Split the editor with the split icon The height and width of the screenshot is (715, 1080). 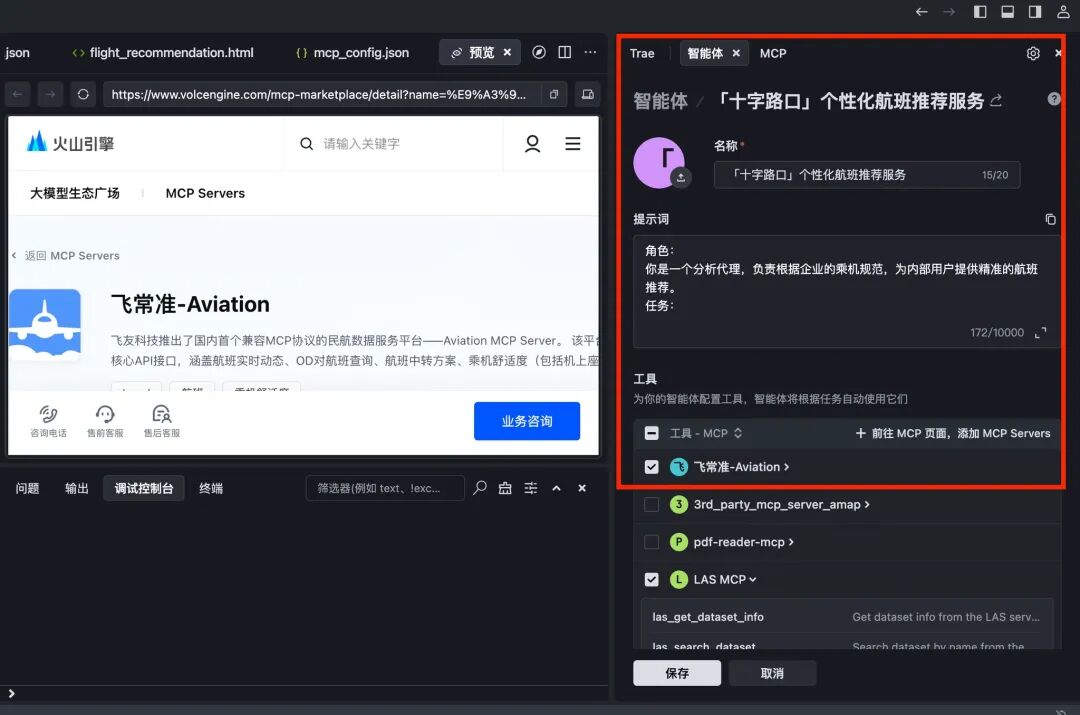[x=565, y=52]
